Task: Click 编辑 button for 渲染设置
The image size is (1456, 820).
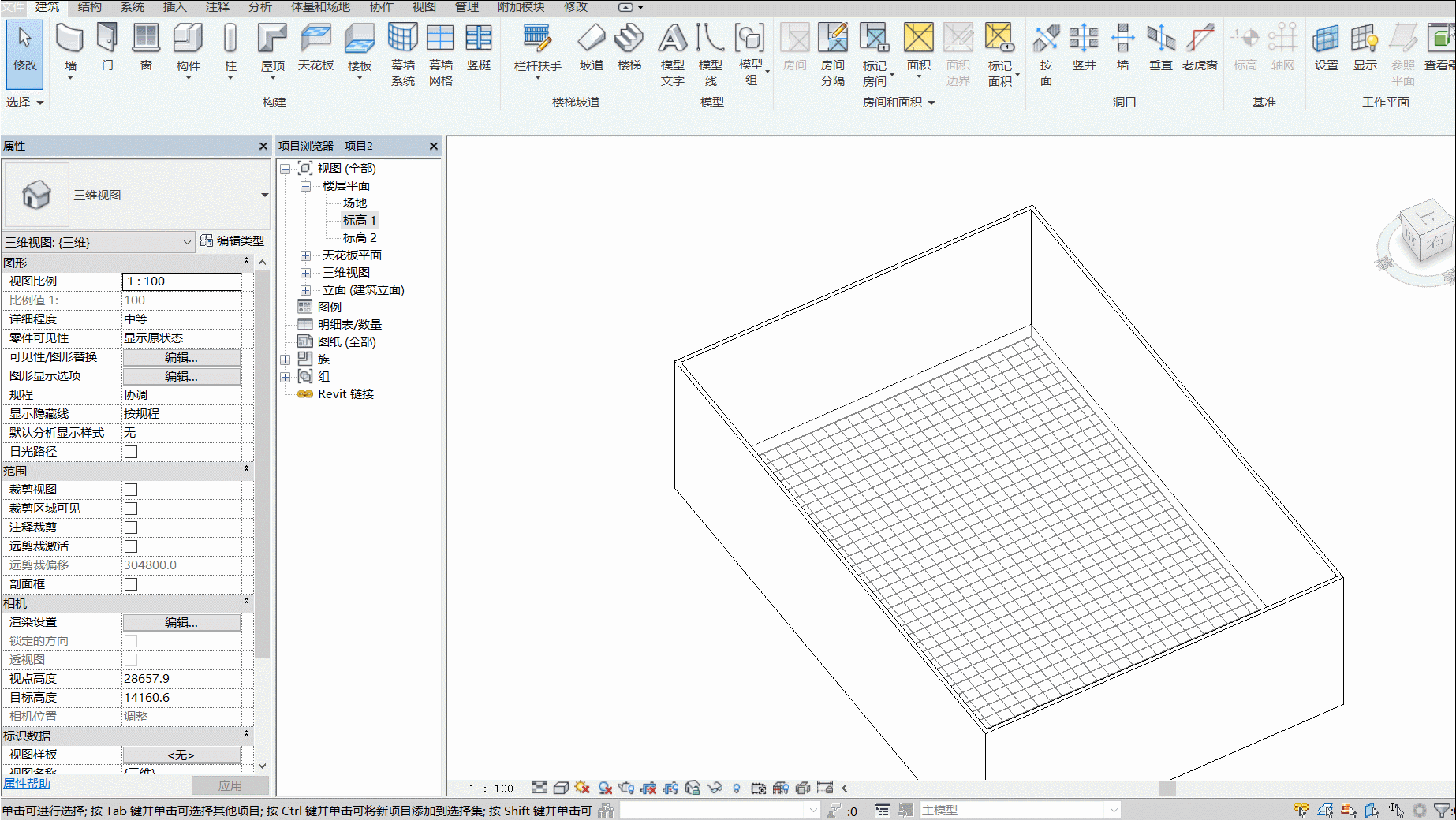Action: coord(181,622)
